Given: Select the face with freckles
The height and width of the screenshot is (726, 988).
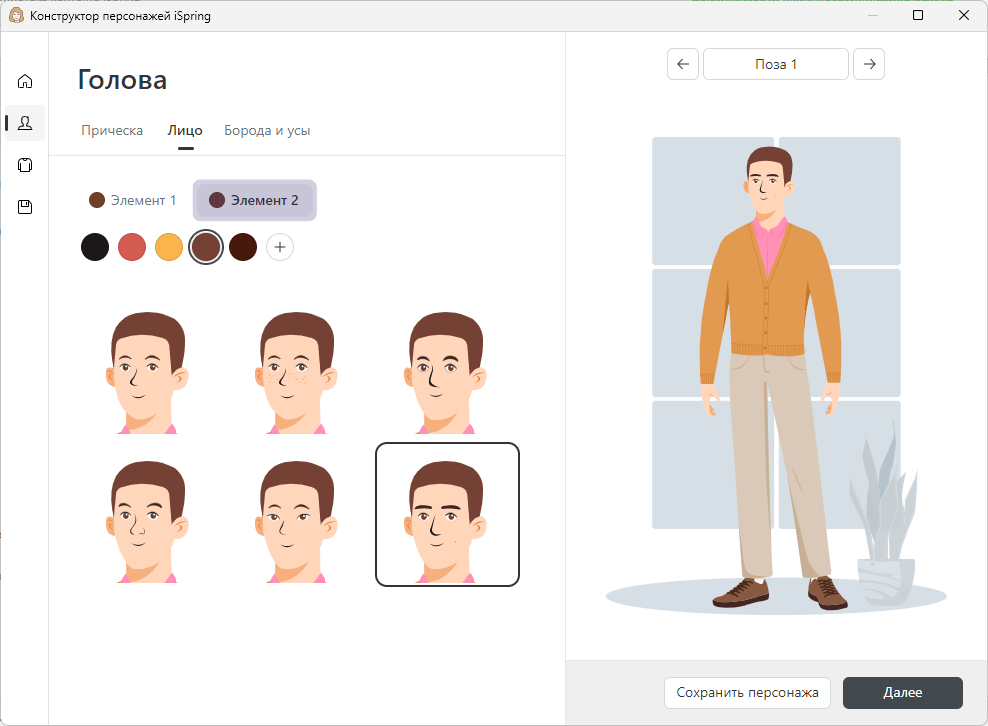Looking at the screenshot, I should click(x=296, y=372).
